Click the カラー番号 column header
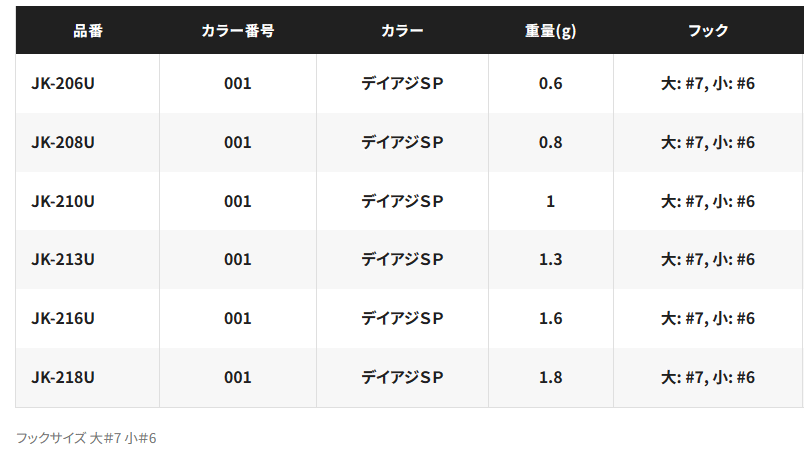The width and height of the screenshot is (804, 454). [238, 31]
